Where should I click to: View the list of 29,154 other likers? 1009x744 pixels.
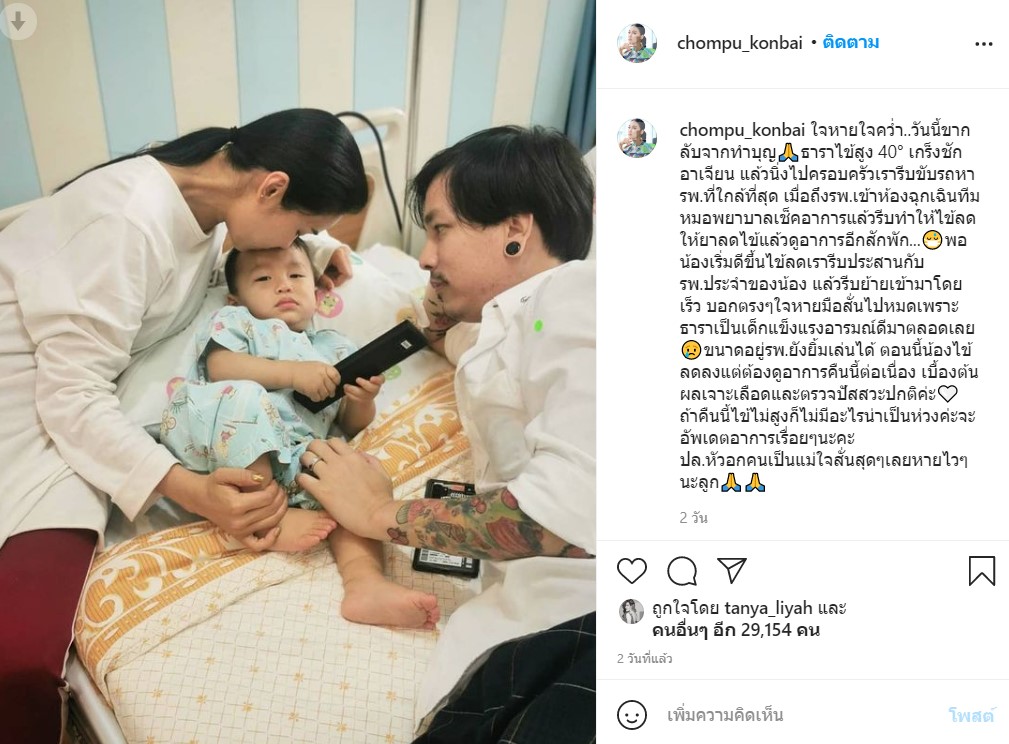tap(736, 630)
